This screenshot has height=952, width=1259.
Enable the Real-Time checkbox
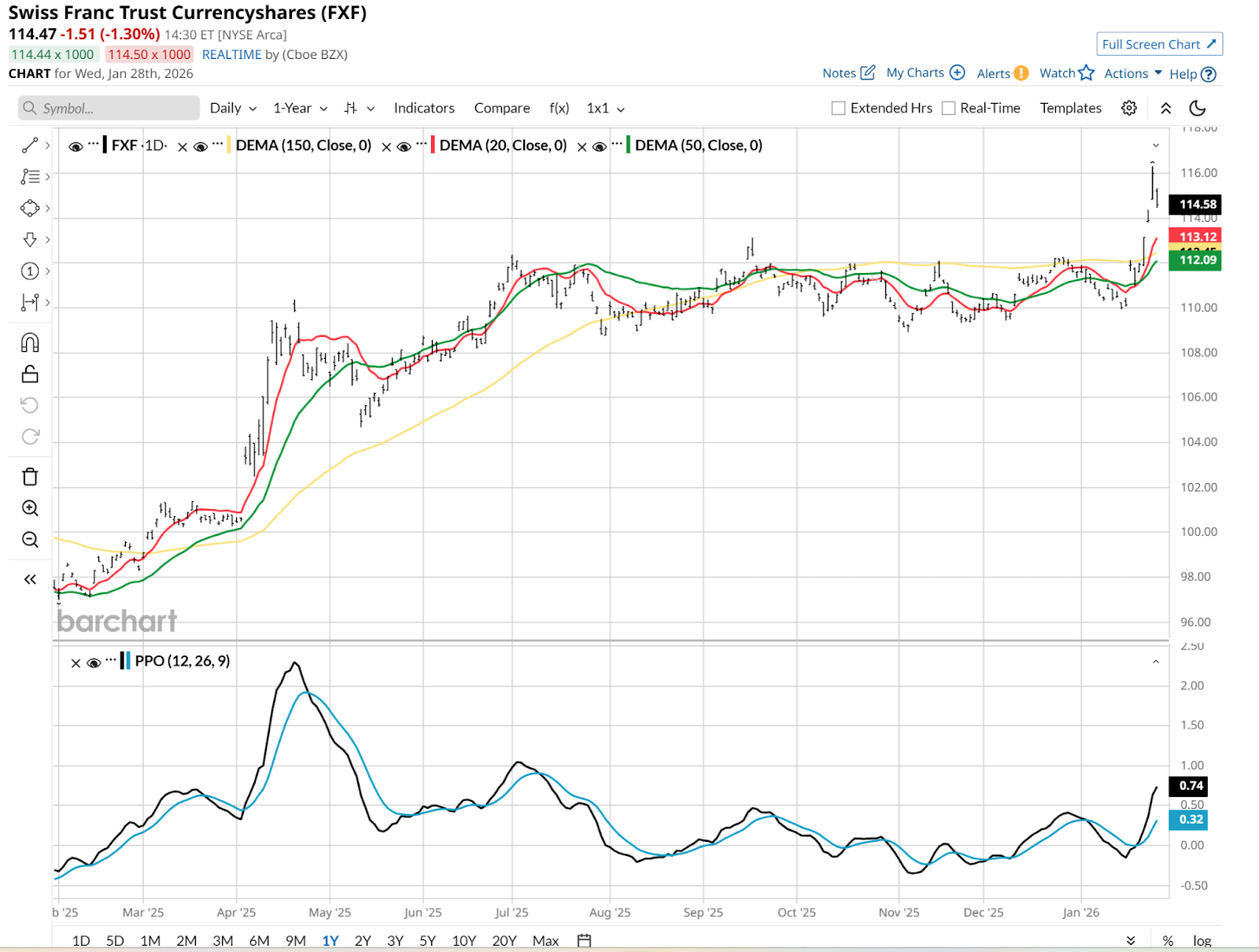pyautogui.click(x=949, y=109)
